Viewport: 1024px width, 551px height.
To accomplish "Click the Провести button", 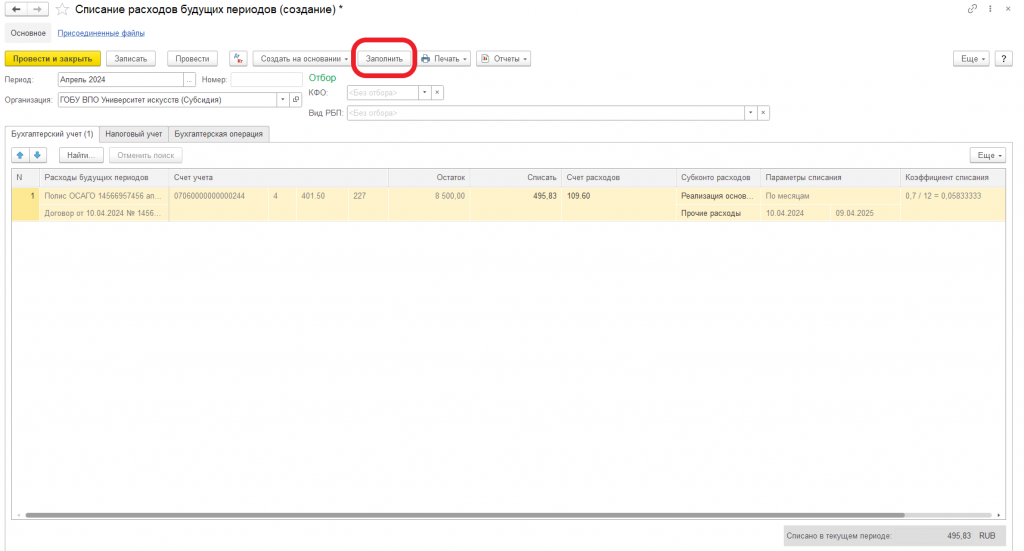I will tap(192, 59).
